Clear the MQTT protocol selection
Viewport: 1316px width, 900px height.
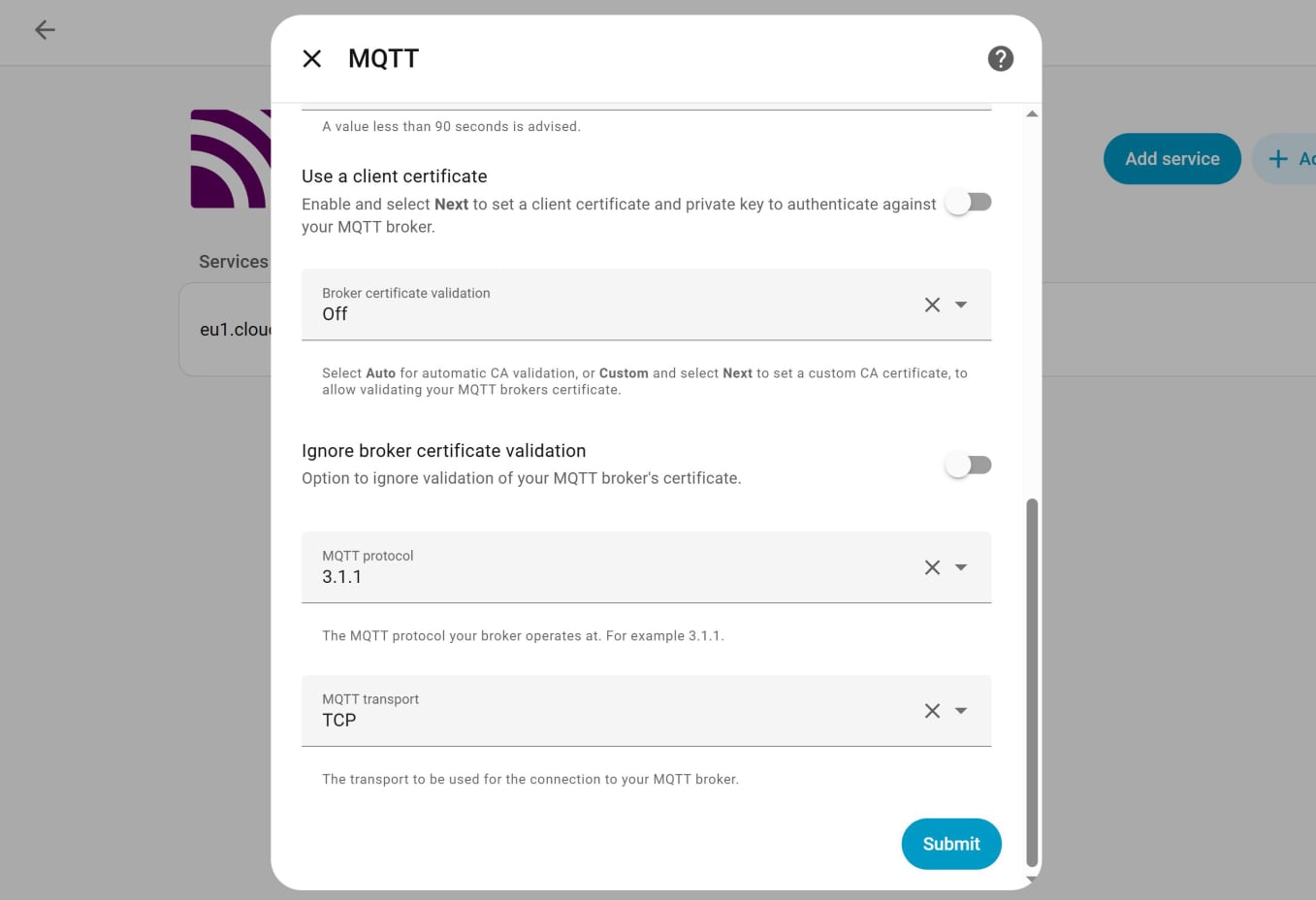pyautogui.click(x=932, y=567)
